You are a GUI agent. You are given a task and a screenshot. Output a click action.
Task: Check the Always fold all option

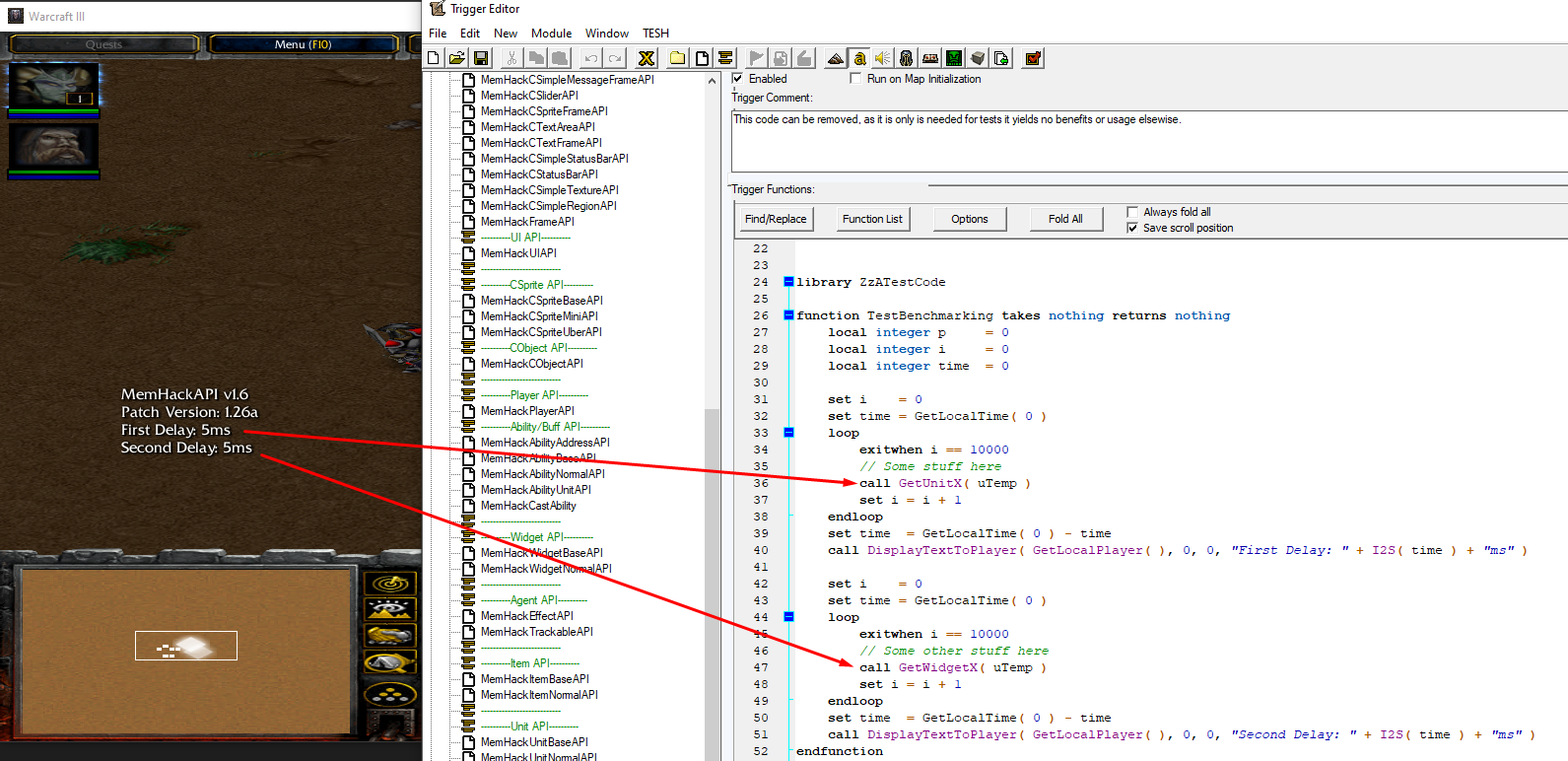pyautogui.click(x=1132, y=212)
